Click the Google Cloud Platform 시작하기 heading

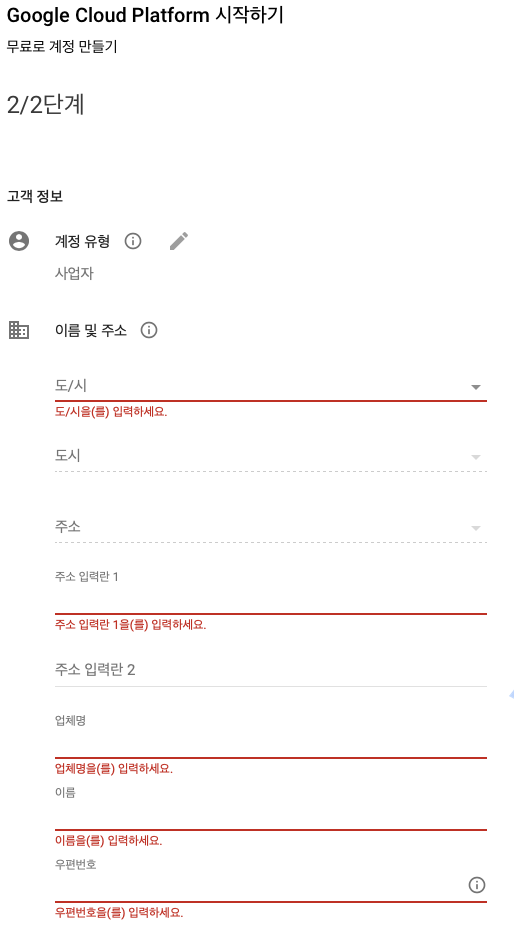tap(145, 15)
